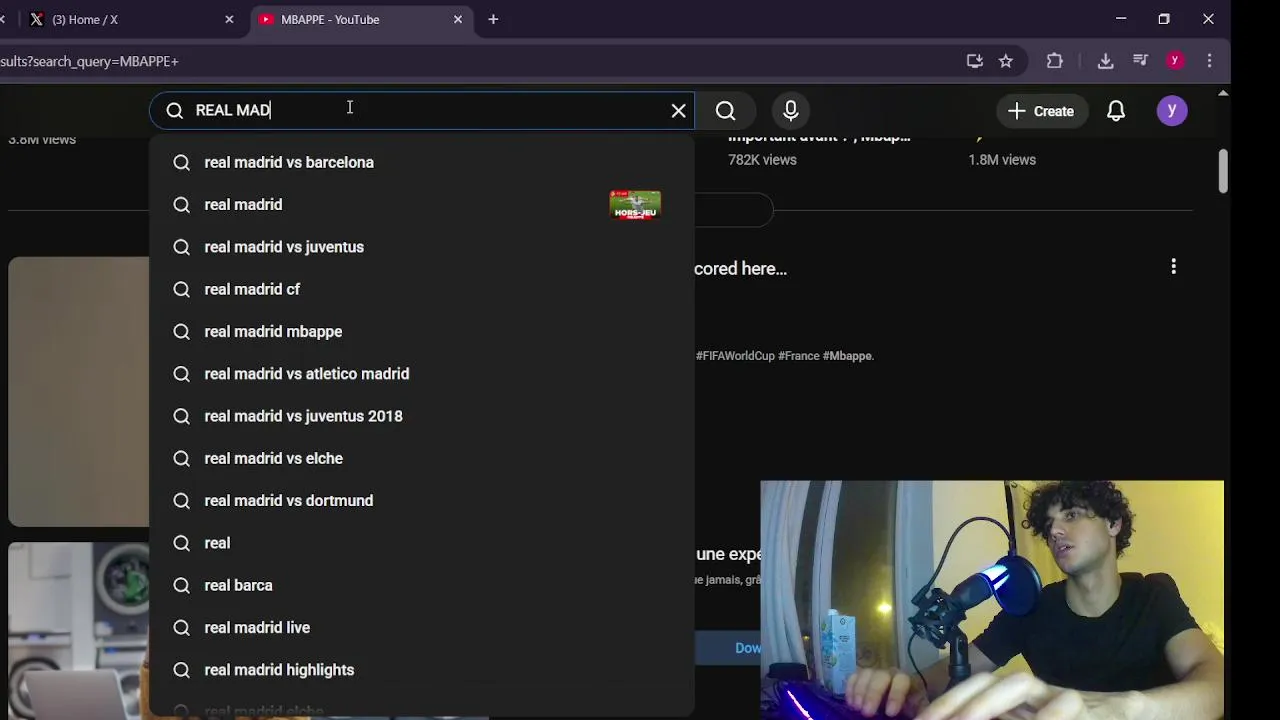Pick suggestion 'real madrid mbappe'
Viewport: 1280px width, 720px height.
point(422,331)
